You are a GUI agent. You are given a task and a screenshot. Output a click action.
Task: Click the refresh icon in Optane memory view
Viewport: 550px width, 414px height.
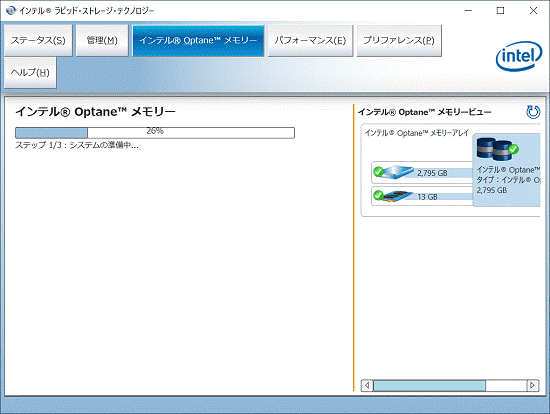533,112
